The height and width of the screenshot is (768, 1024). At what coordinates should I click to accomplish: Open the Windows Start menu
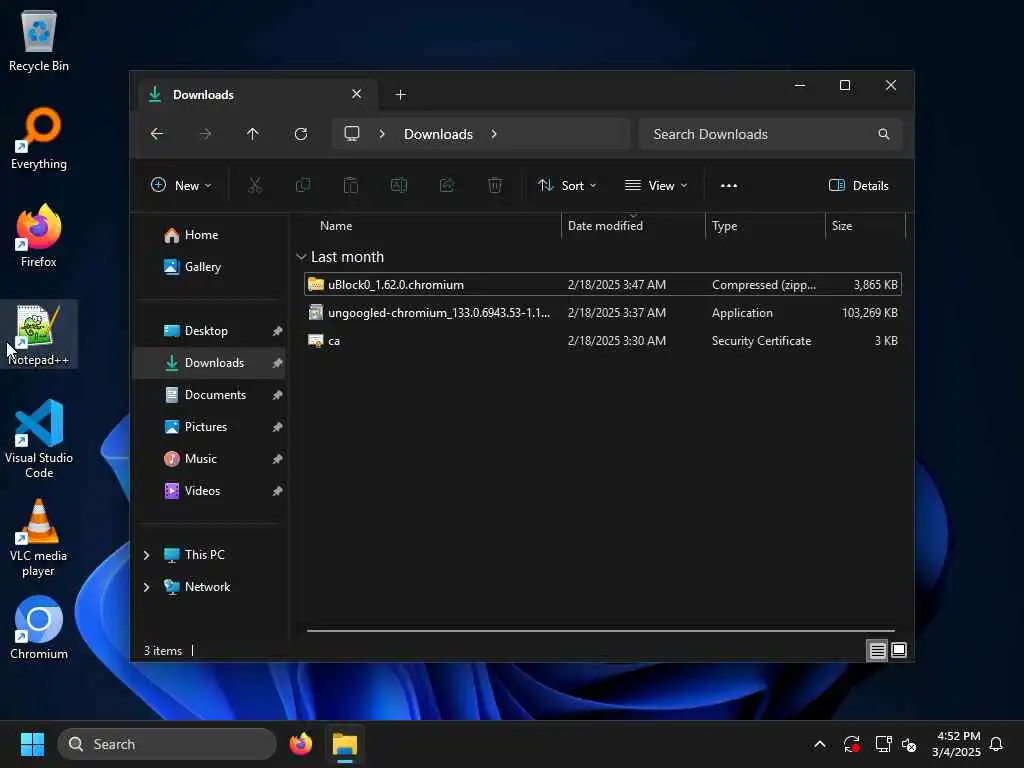click(32, 744)
